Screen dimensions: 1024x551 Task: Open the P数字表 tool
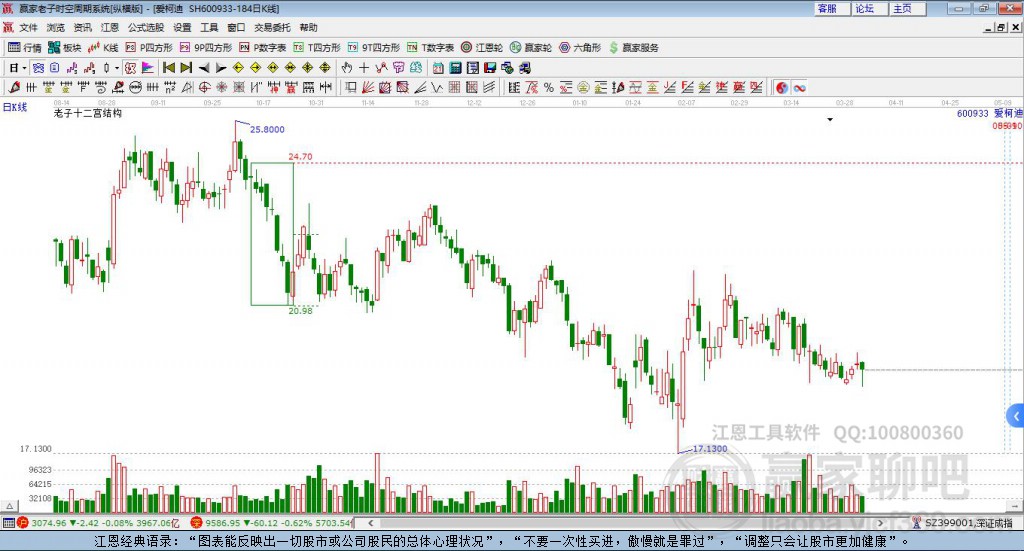[263, 48]
